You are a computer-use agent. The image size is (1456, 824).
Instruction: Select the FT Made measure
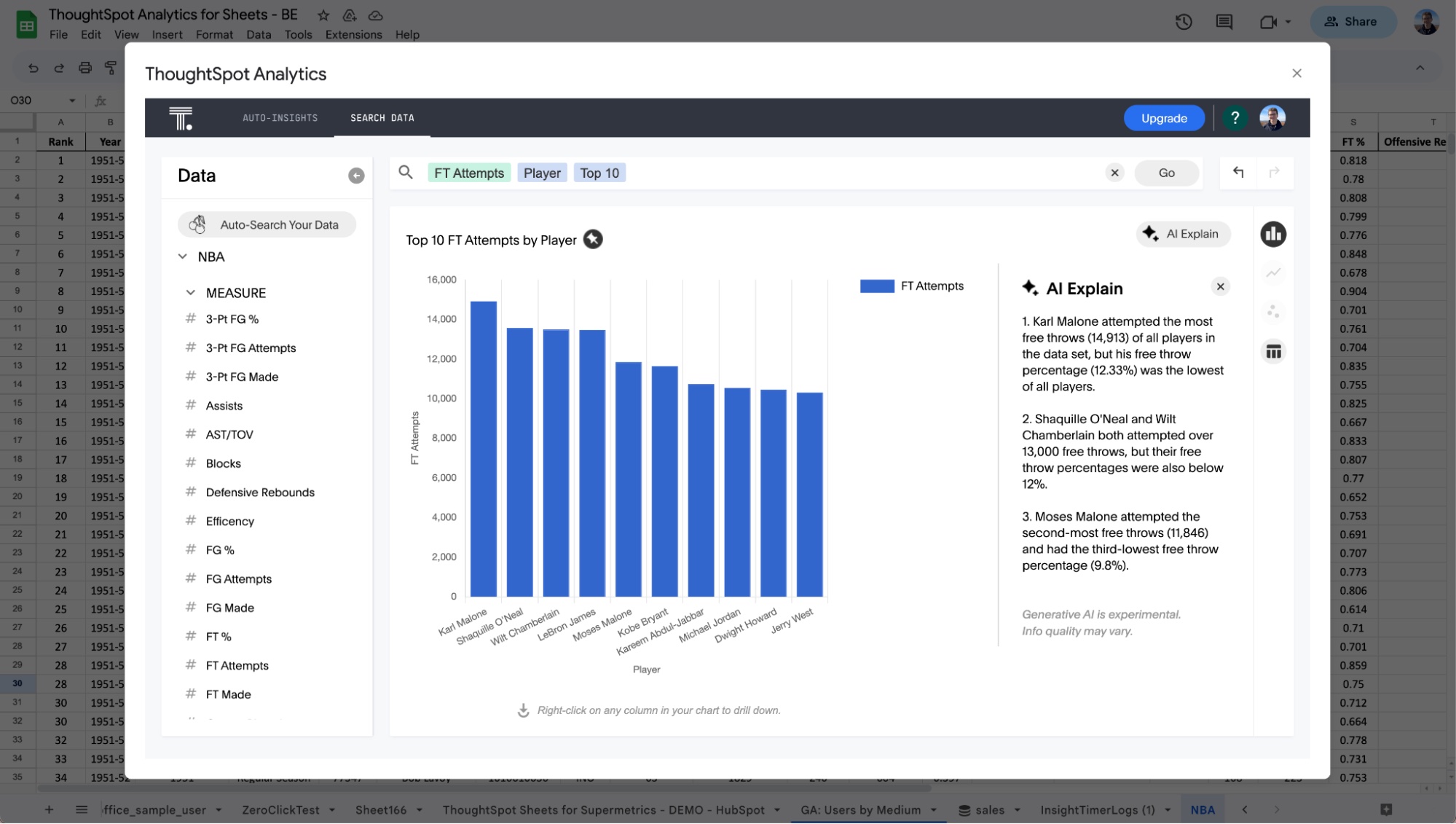click(x=228, y=694)
